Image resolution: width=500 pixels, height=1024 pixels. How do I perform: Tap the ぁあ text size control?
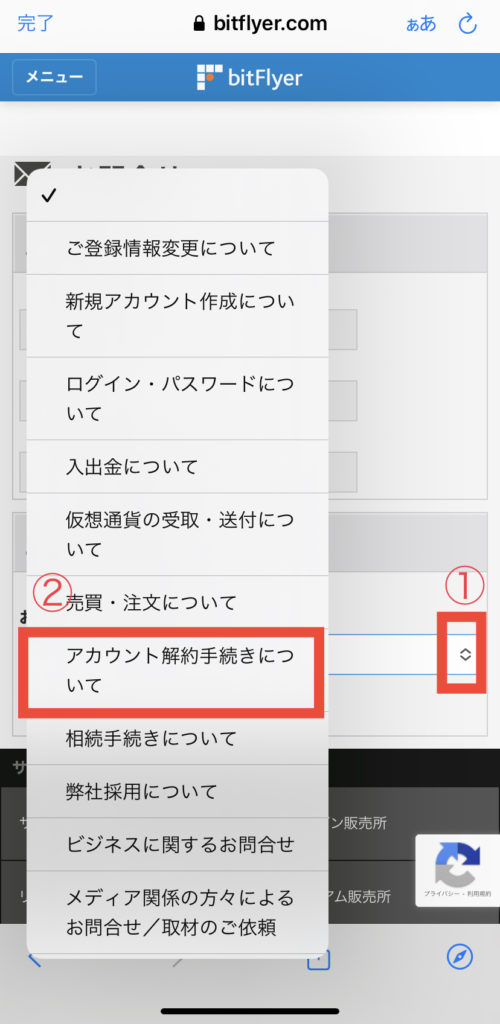[421, 24]
